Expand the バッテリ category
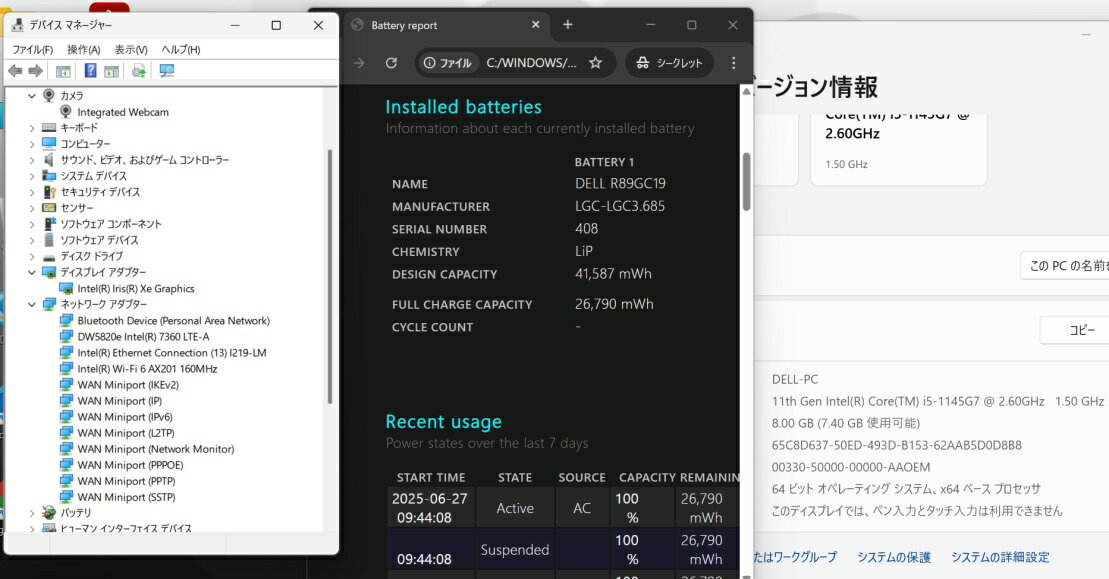This screenshot has width=1109, height=579. 32,513
